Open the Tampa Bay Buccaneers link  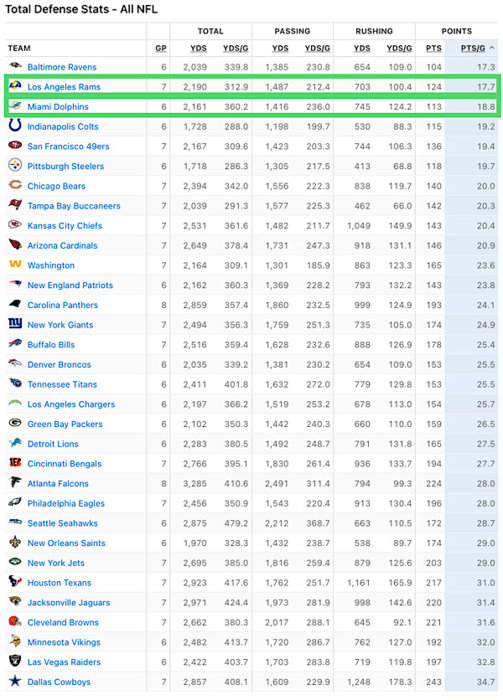tap(74, 206)
